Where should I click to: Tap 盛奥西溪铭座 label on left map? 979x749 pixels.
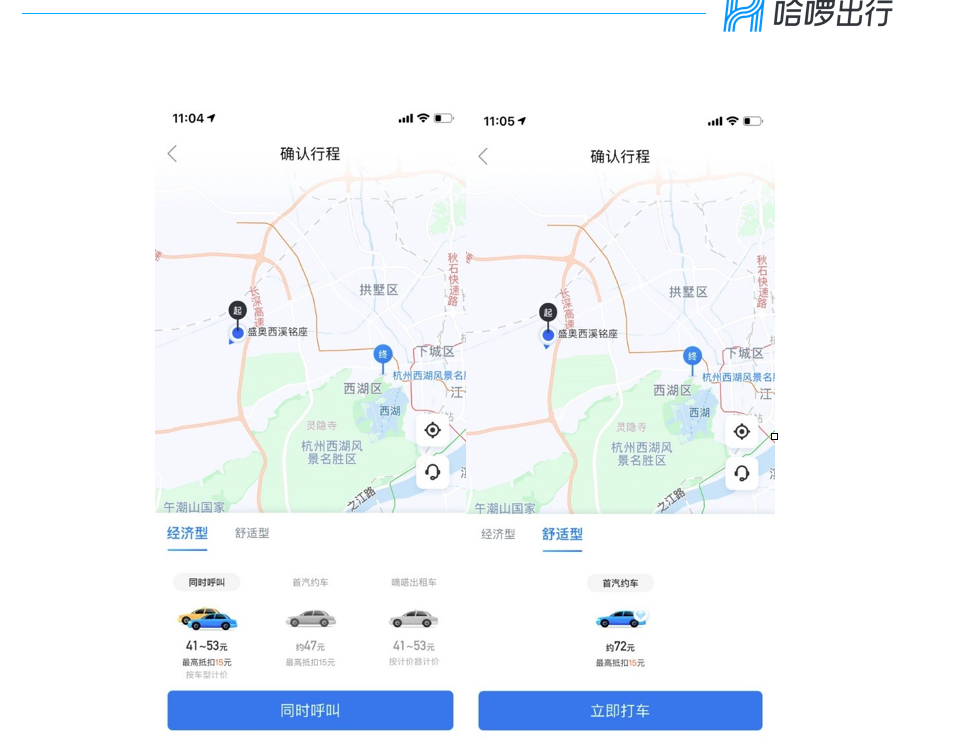tap(277, 332)
